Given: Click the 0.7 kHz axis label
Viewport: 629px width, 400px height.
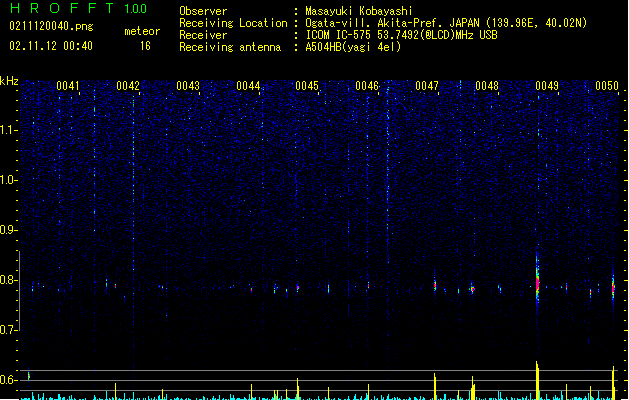Looking at the screenshot, I should click(9, 330).
